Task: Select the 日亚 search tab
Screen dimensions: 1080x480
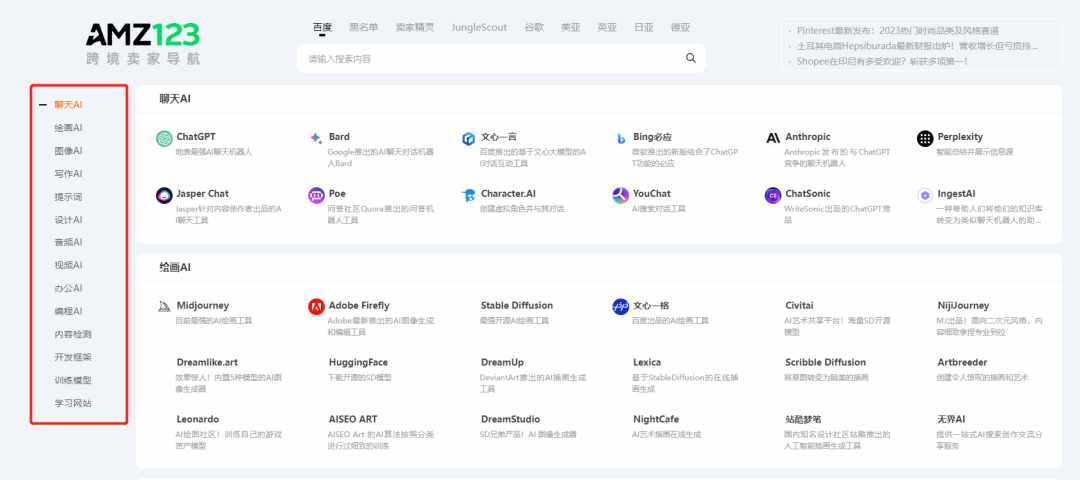Action: point(644,28)
